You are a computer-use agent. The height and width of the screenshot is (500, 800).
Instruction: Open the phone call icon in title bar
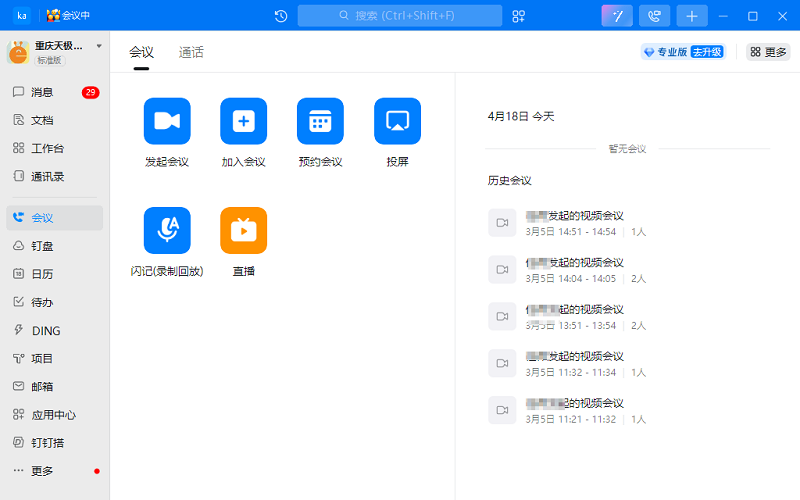tap(655, 16)
